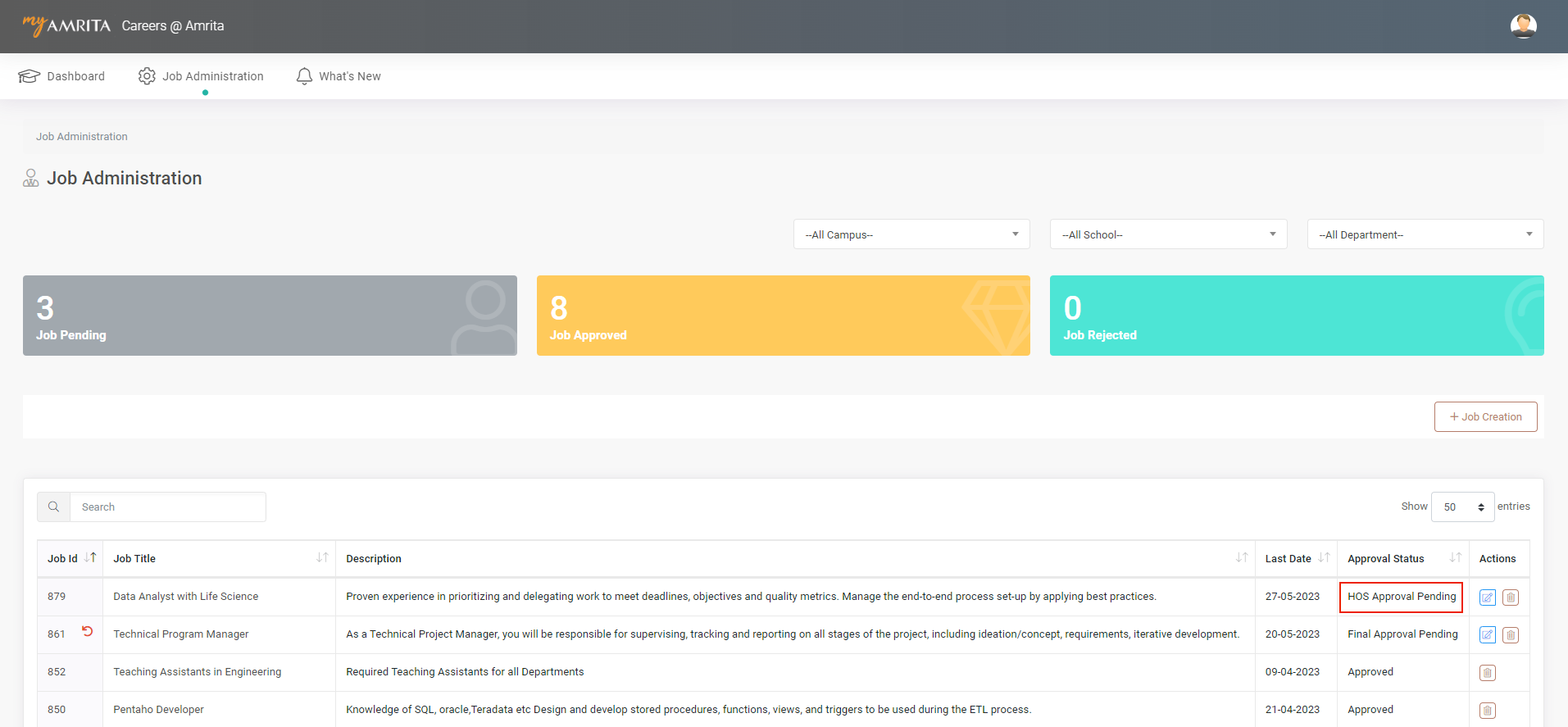1568x727 pixels.
Task: Sort the table by Approval Status
Action: (x=1455, y=558)
